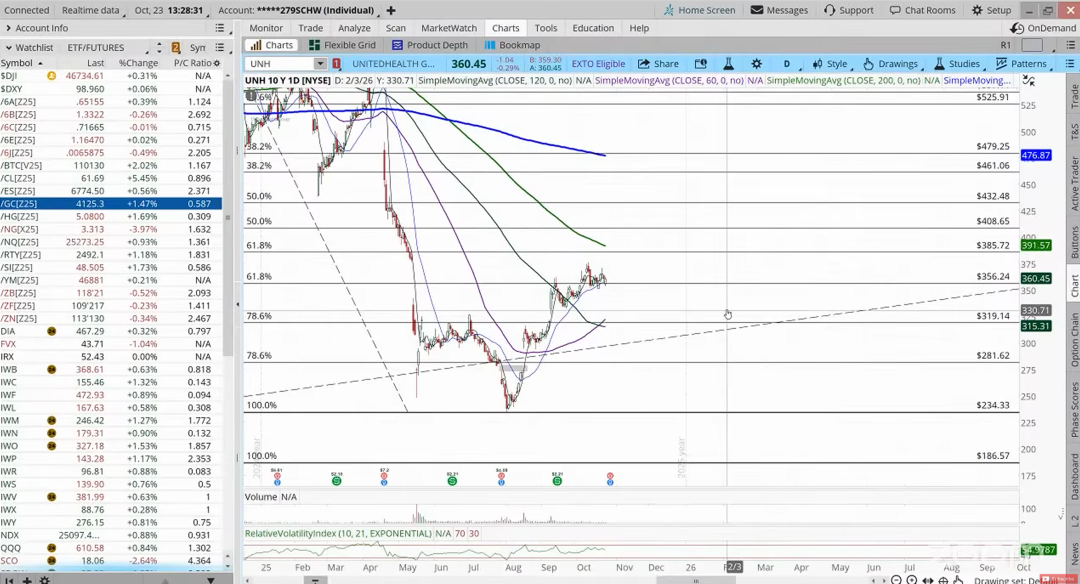Add account with plus icon
Screen dimensions: 1080x584
(391, 10)
